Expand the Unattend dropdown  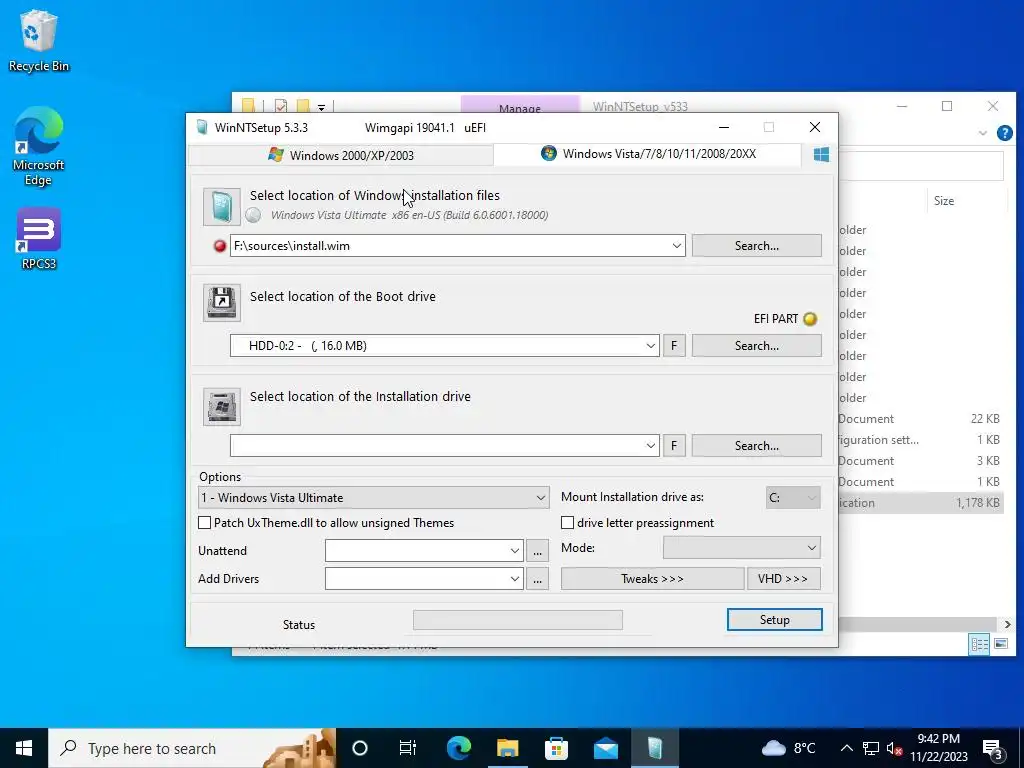[515, 551]
